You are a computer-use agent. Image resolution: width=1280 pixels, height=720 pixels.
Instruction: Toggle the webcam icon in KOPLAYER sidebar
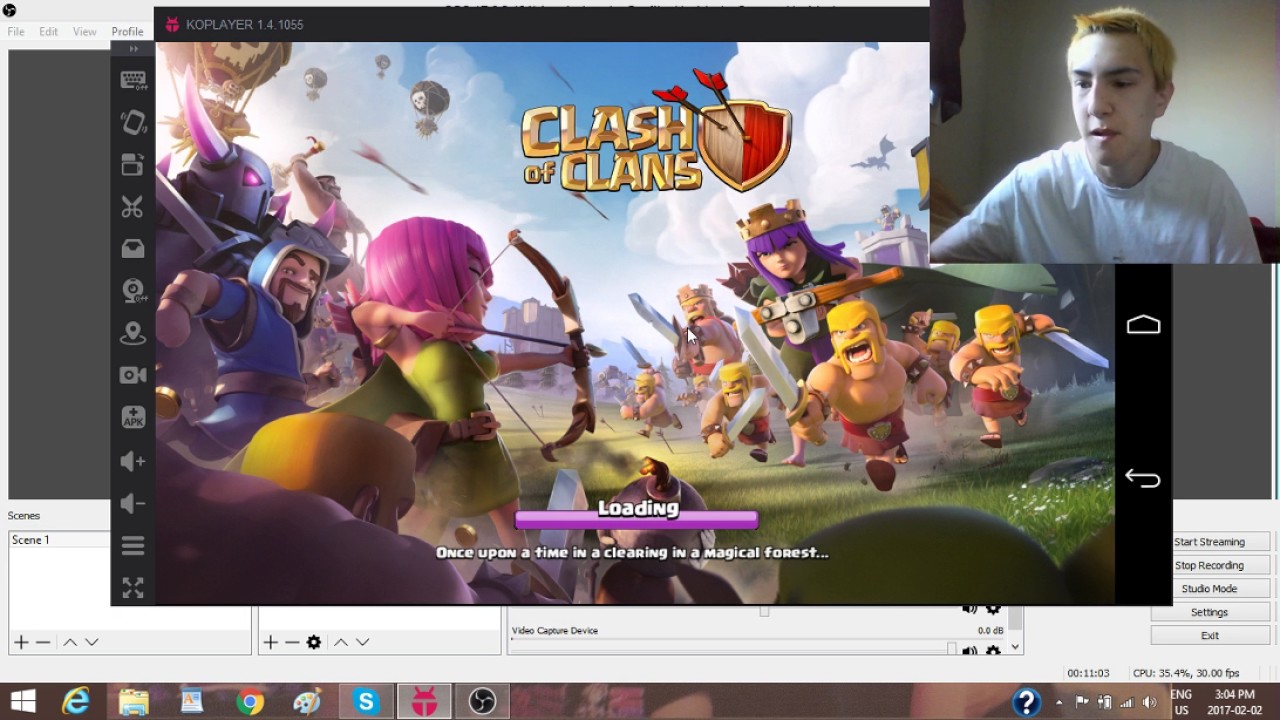point(133,291)
